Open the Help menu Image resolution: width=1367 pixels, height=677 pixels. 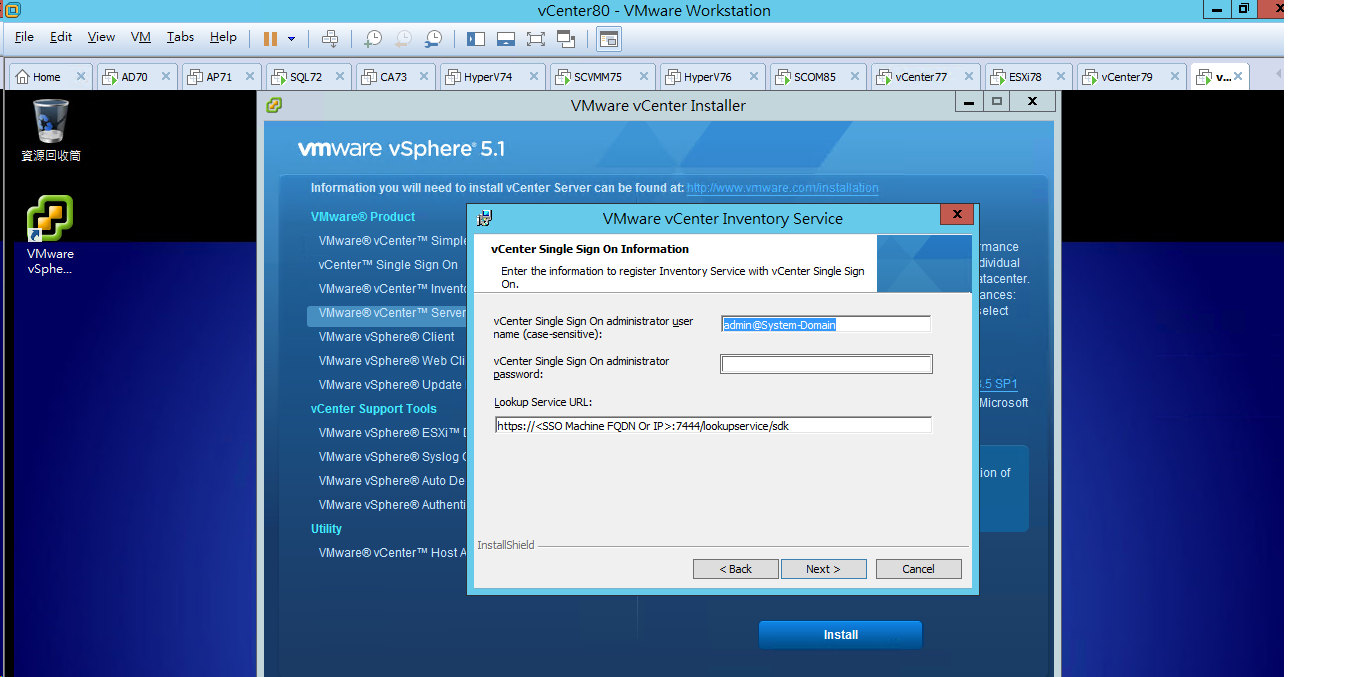[223, 37]
